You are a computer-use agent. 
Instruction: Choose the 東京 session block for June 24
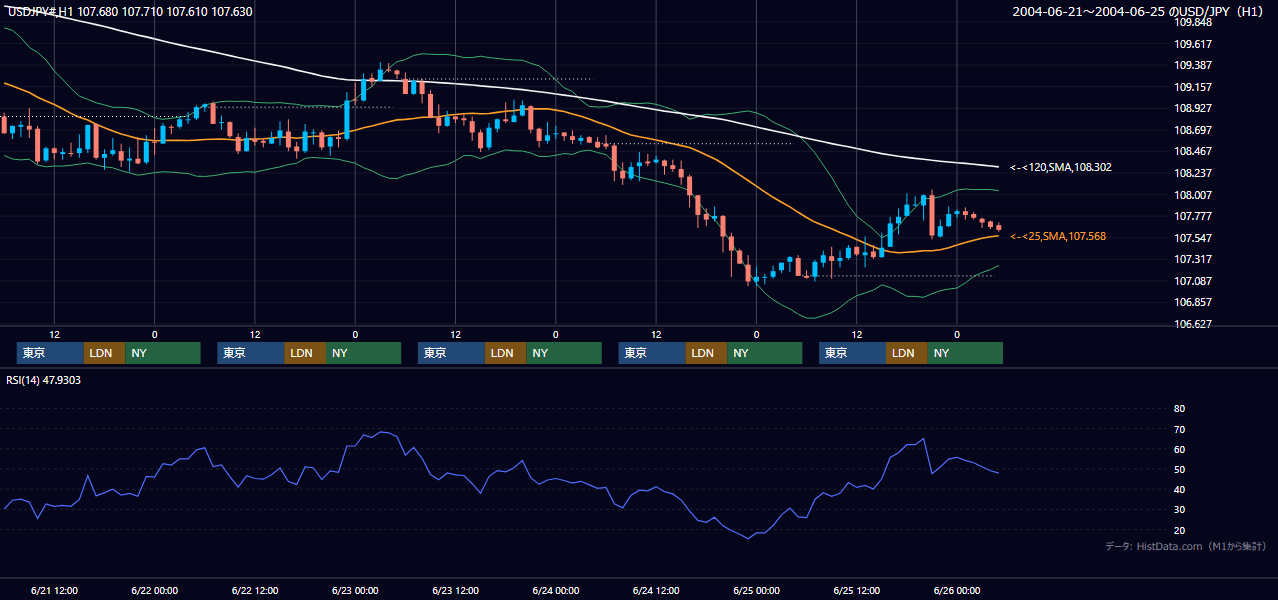tap(652, 353)
